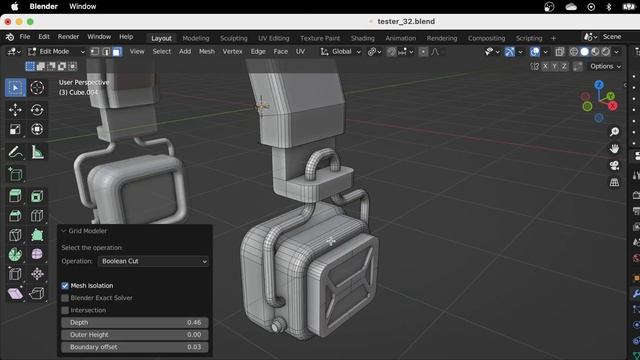Image resolution: width=640 pixels, height=360 pixels.
Task: Pick the Shrink/Fatten tool
Action: pos(37,274)
